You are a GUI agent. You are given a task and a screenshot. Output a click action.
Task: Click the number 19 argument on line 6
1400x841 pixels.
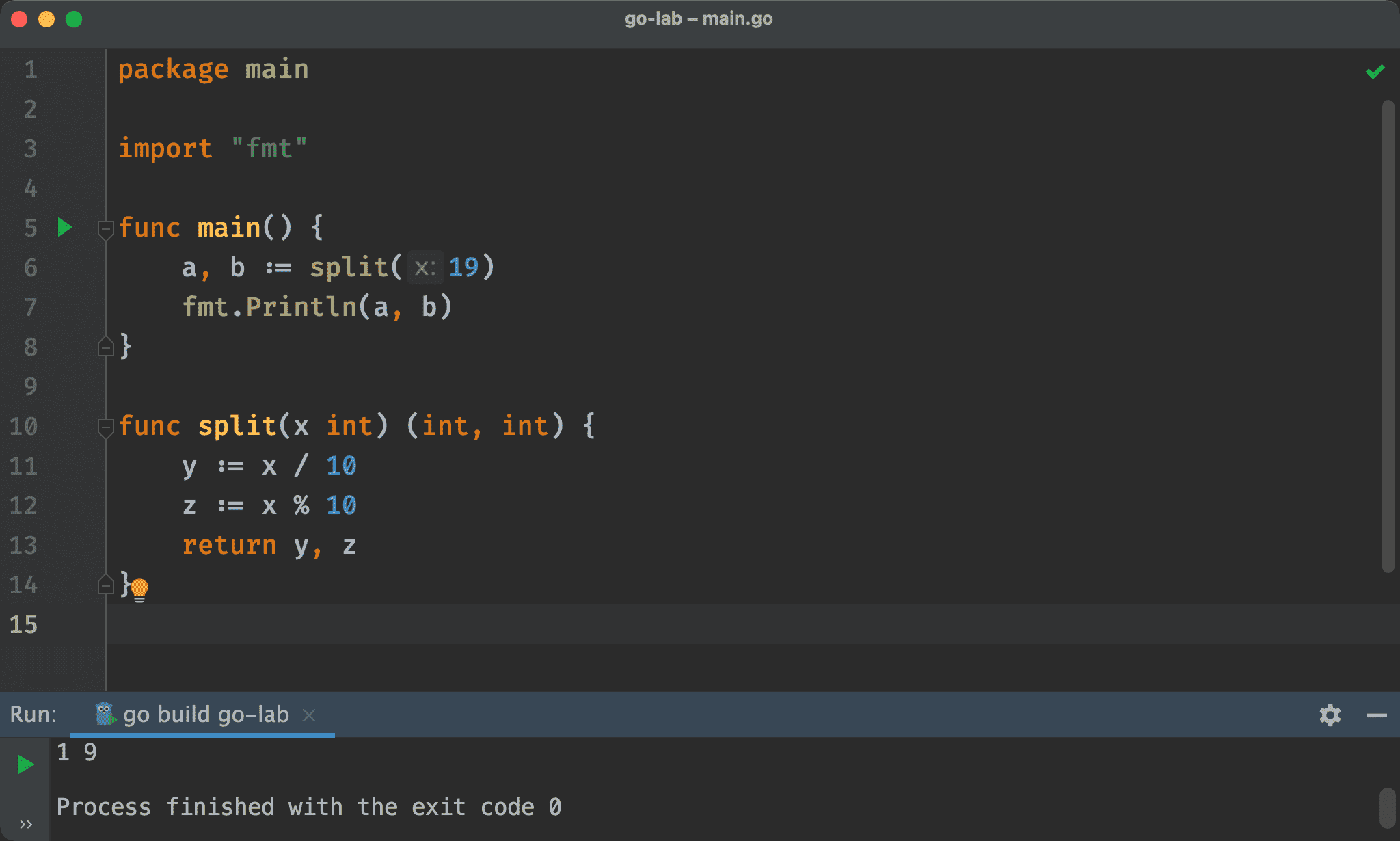click(x=463, y=267)
